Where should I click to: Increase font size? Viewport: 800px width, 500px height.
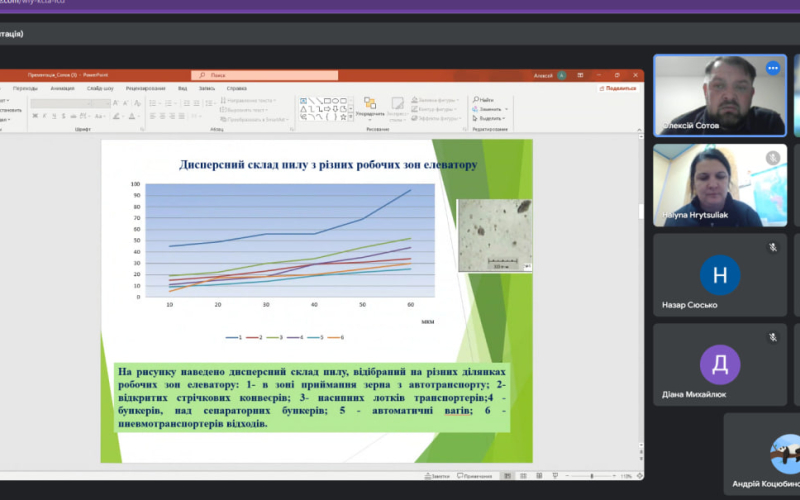(x=116, y=103)
